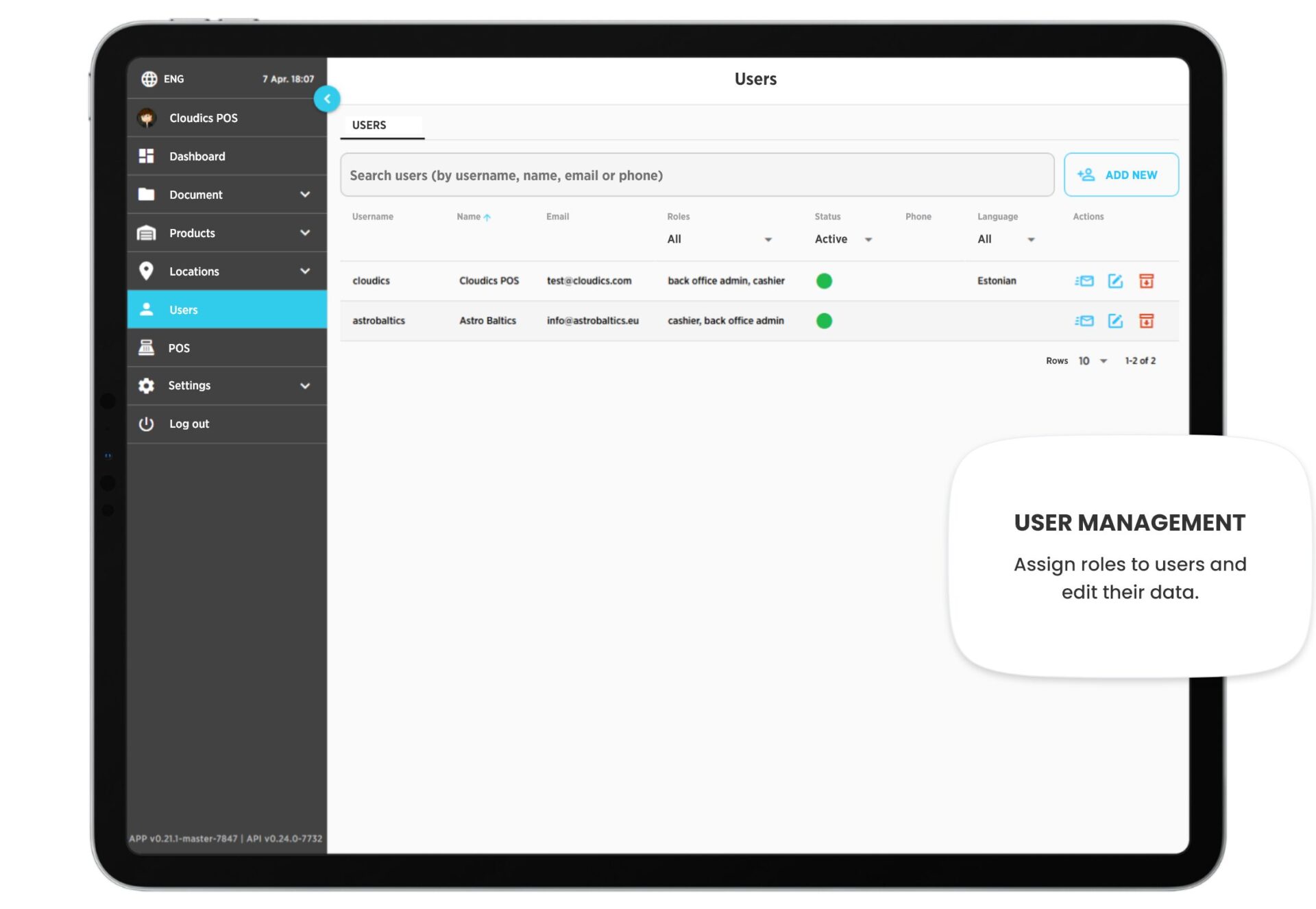Click name cell 'Cloudics POS' in table
This screenshot has height=909, width=1316.
489,281
